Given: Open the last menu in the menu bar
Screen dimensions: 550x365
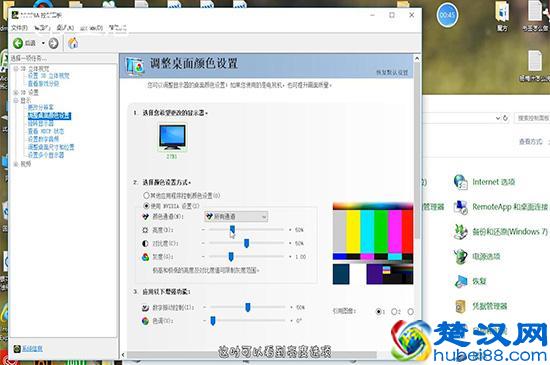Looking at the screenshot, I should [118, 28].
